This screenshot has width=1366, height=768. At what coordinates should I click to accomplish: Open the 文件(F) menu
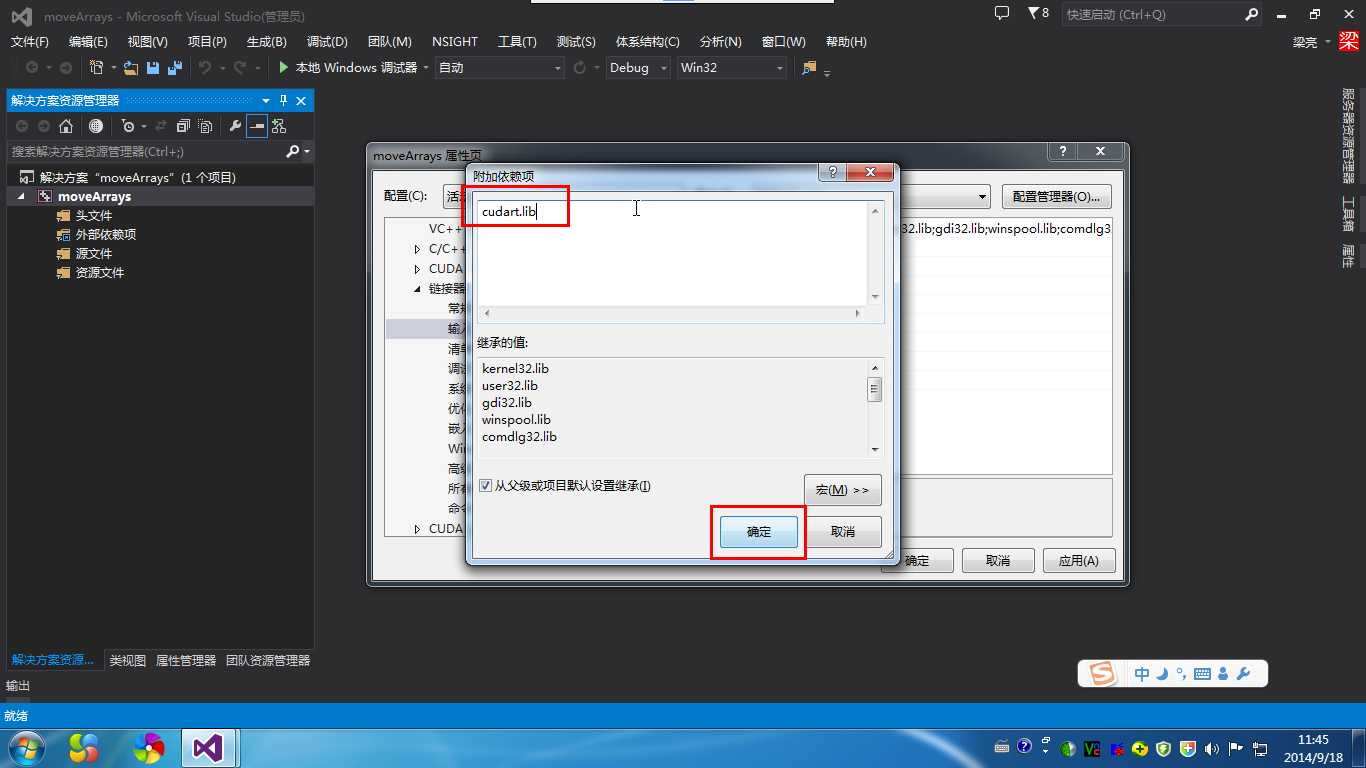coord(30,41)
